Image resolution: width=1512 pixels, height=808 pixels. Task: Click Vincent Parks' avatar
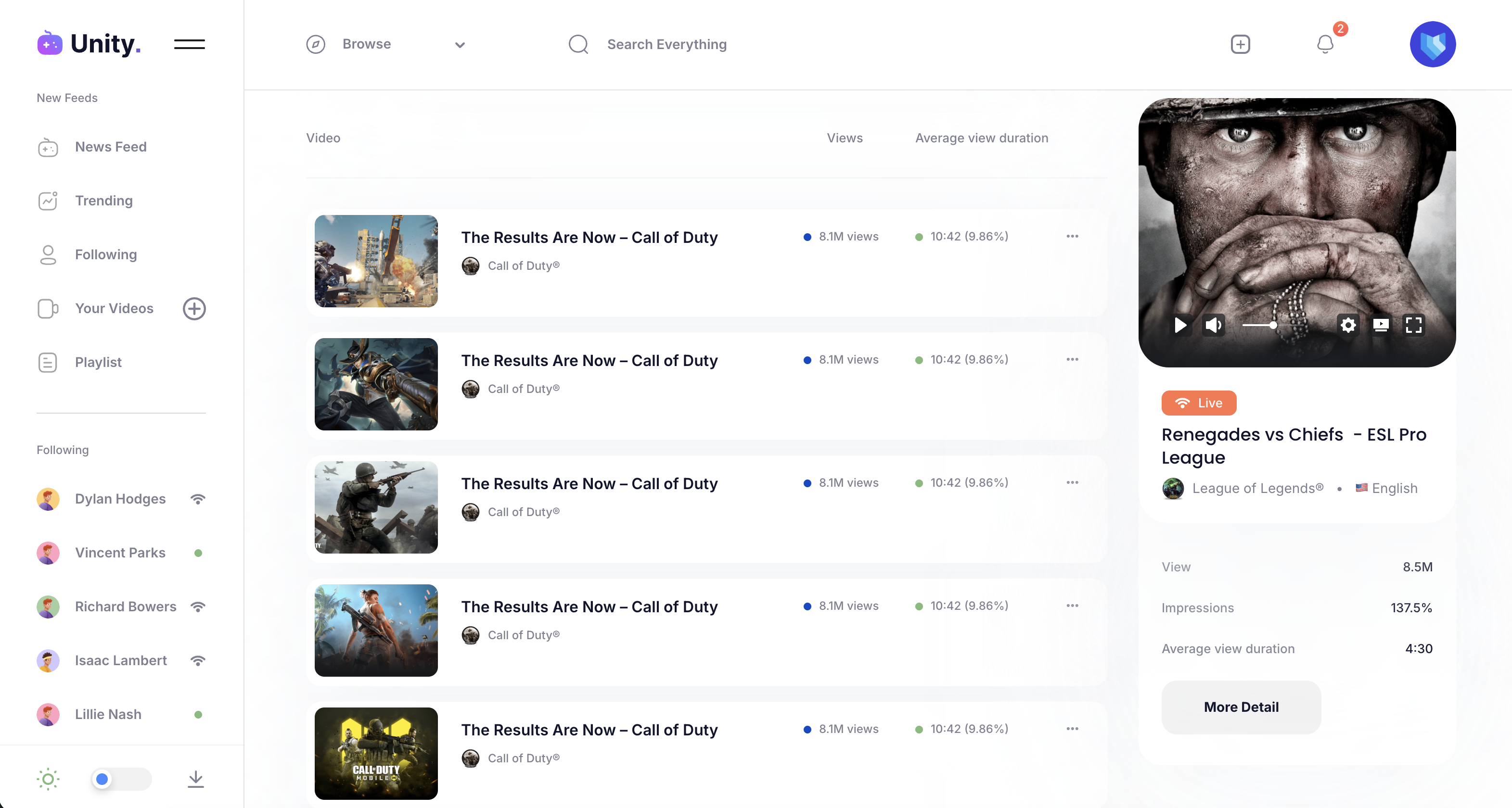click(x=48, y=554)
